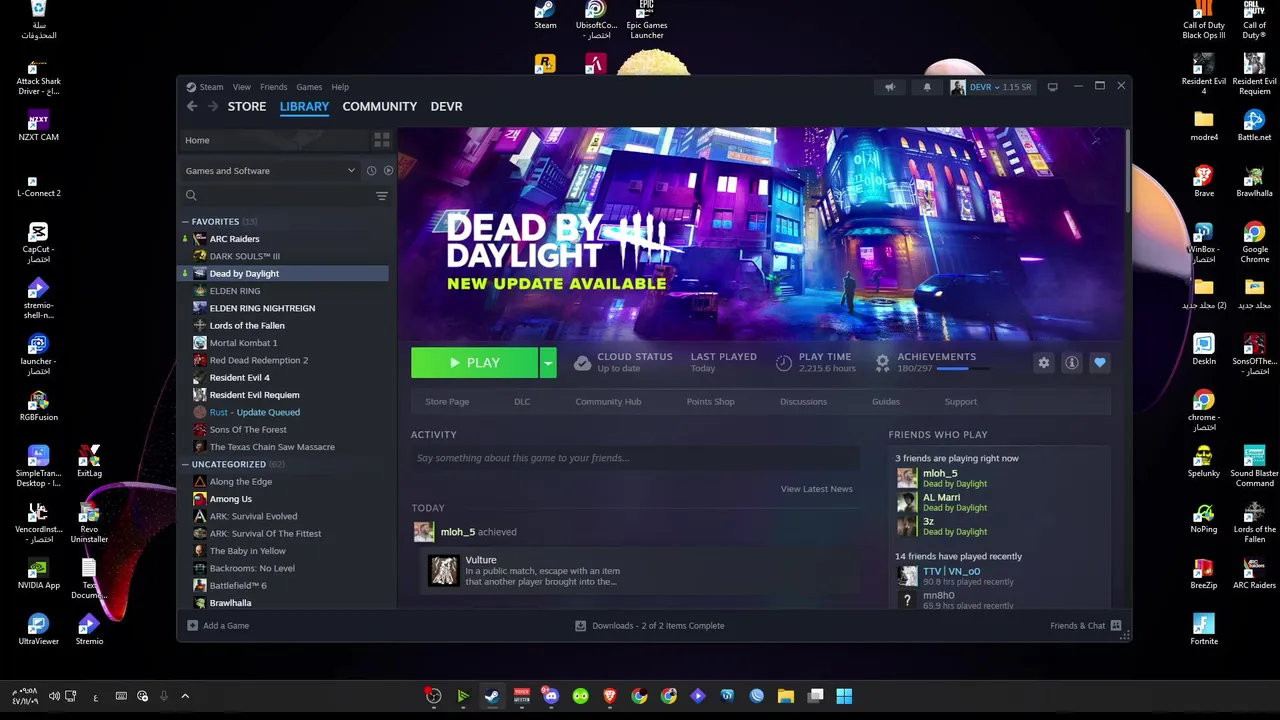The width and height of the screenshot is (1280, 720).
Task: Switch library to grid collections view
Action: (x=381, y=140)
